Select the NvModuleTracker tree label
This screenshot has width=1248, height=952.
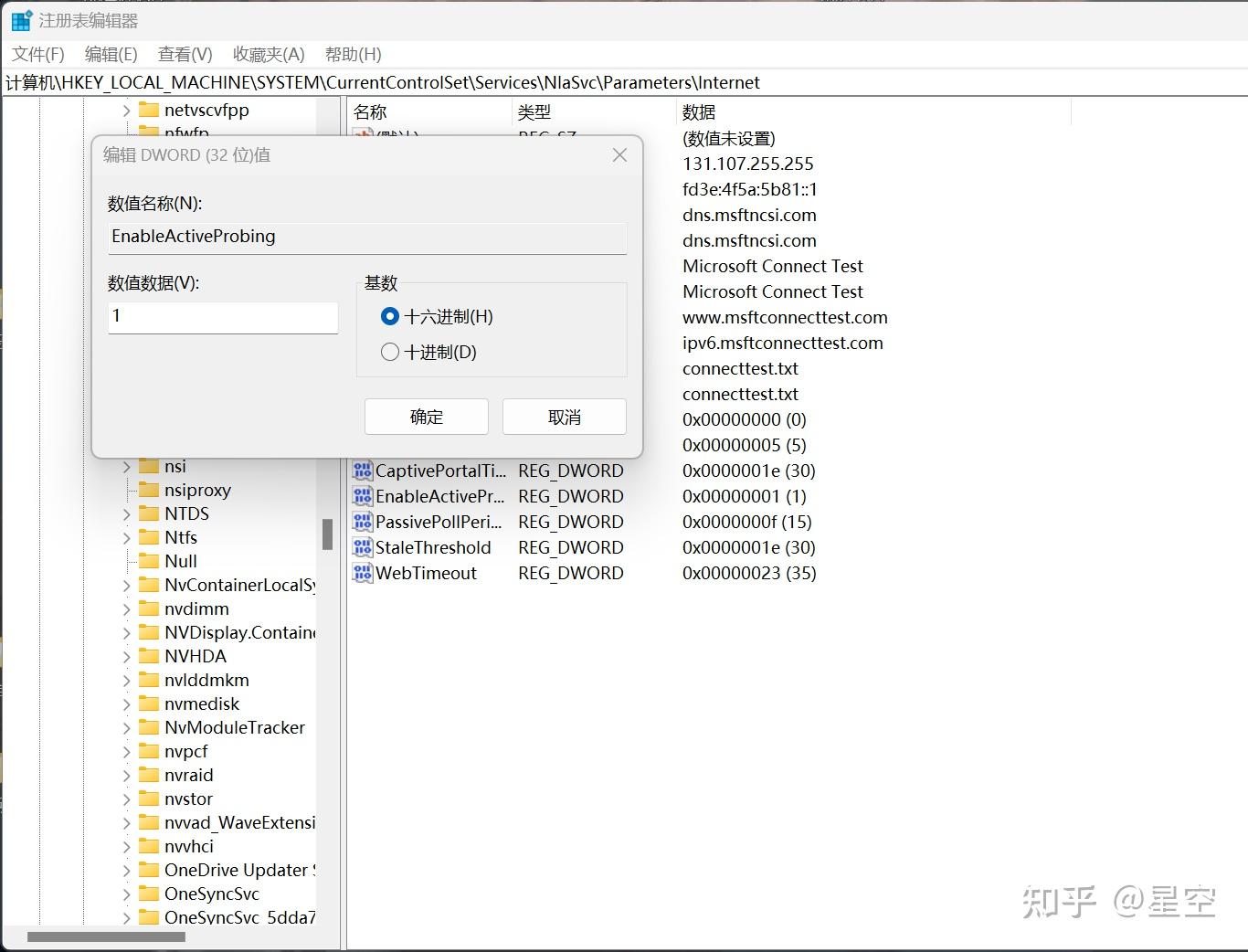click(x=235, y=727)
